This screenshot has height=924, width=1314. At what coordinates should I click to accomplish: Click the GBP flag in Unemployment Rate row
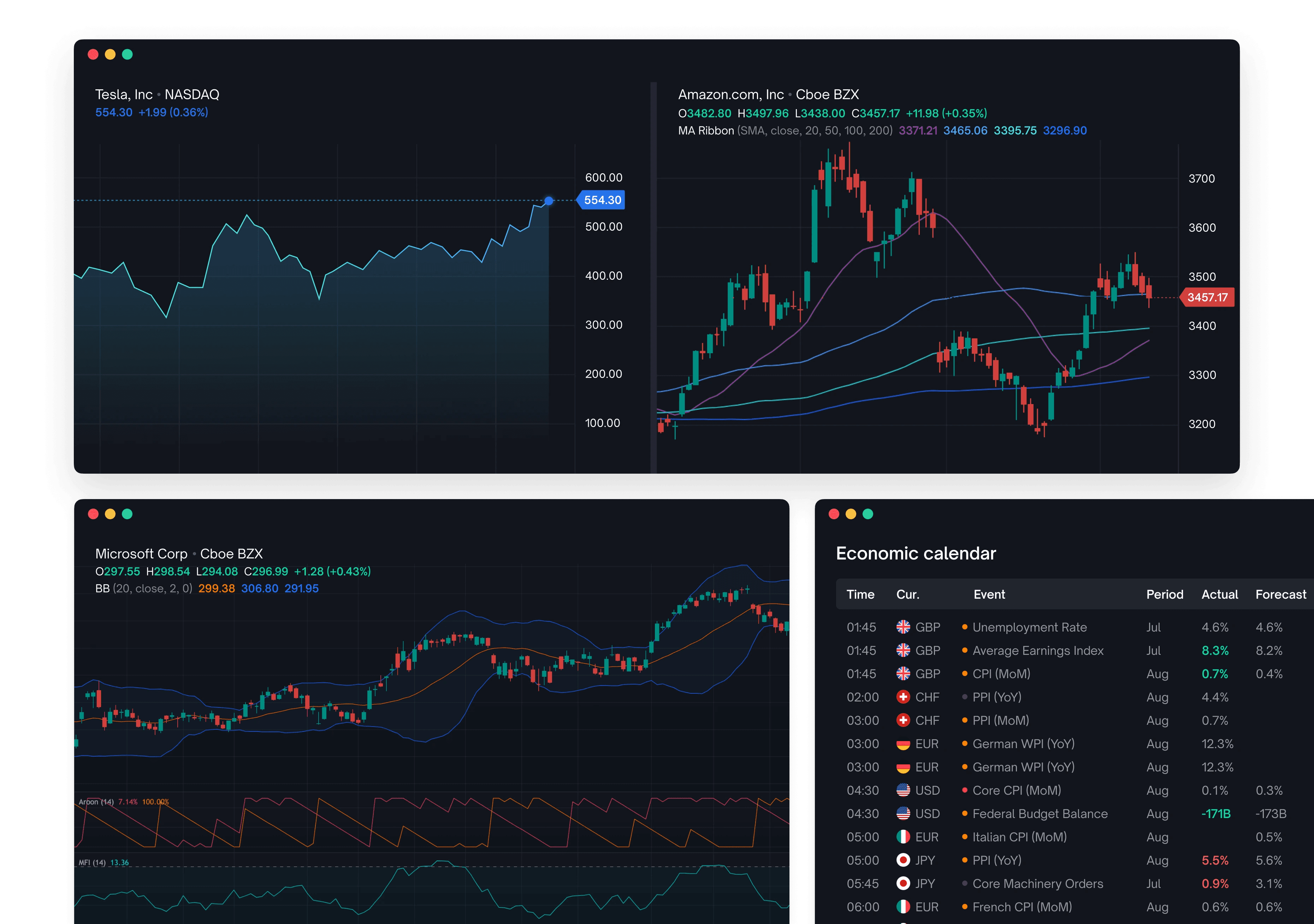903,627
